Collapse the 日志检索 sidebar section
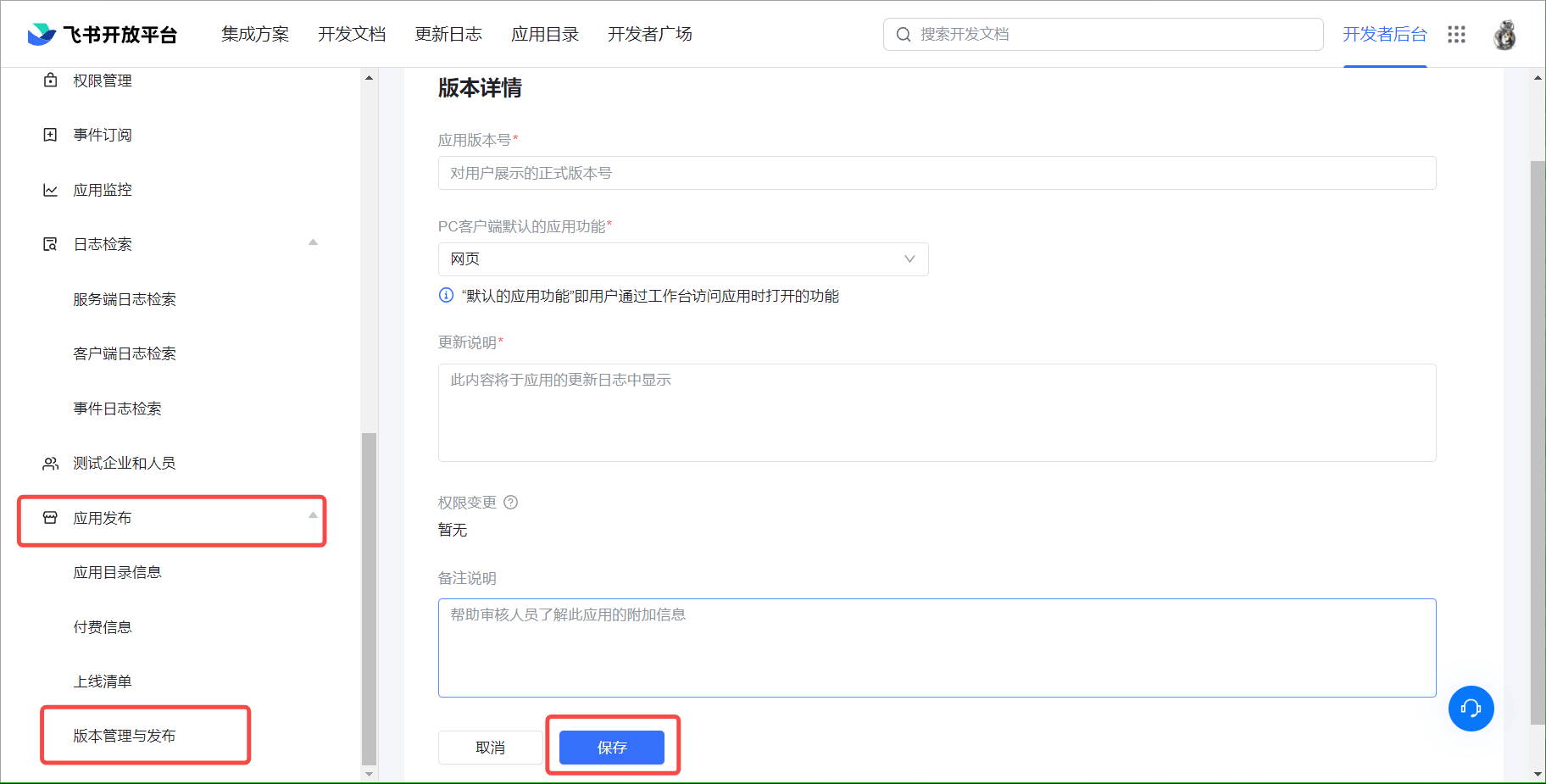Screen dimensions: 1546x784 tap(313, 243)
